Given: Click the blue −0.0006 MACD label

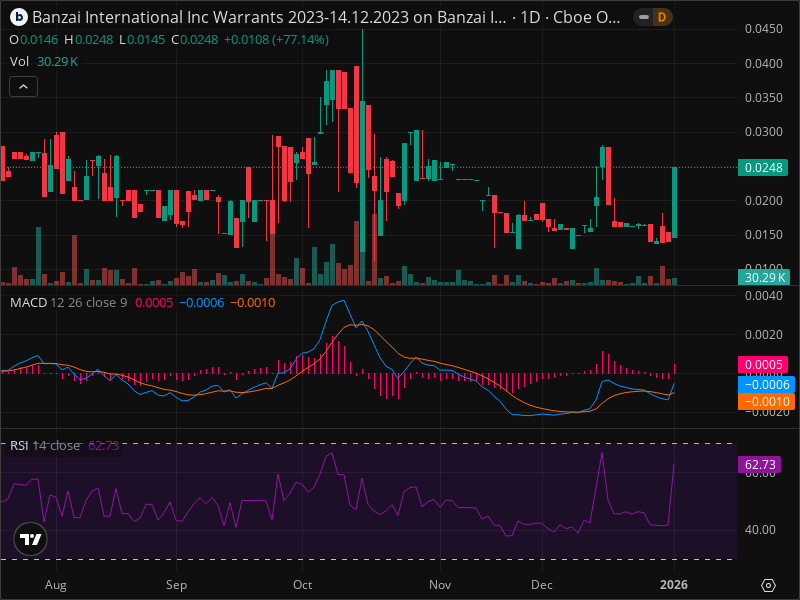Looking at the screenshot, I should 766,384.
